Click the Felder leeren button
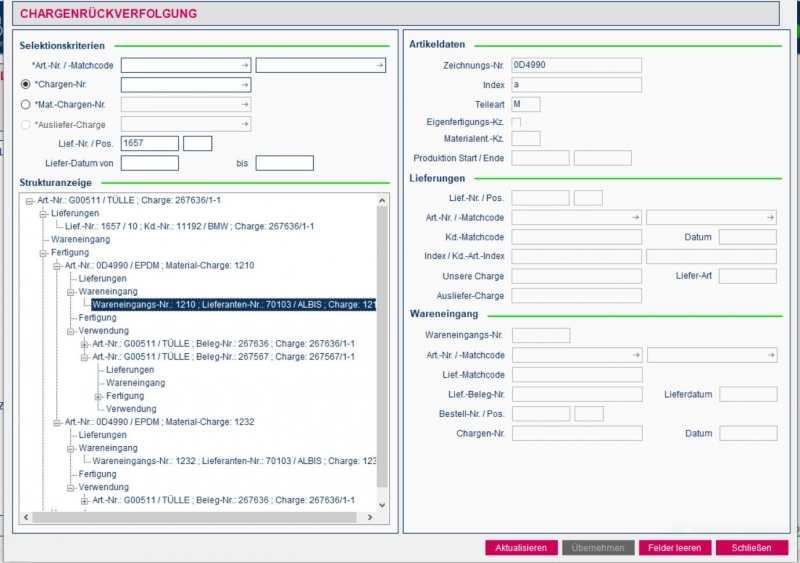 tap(675, 548)
